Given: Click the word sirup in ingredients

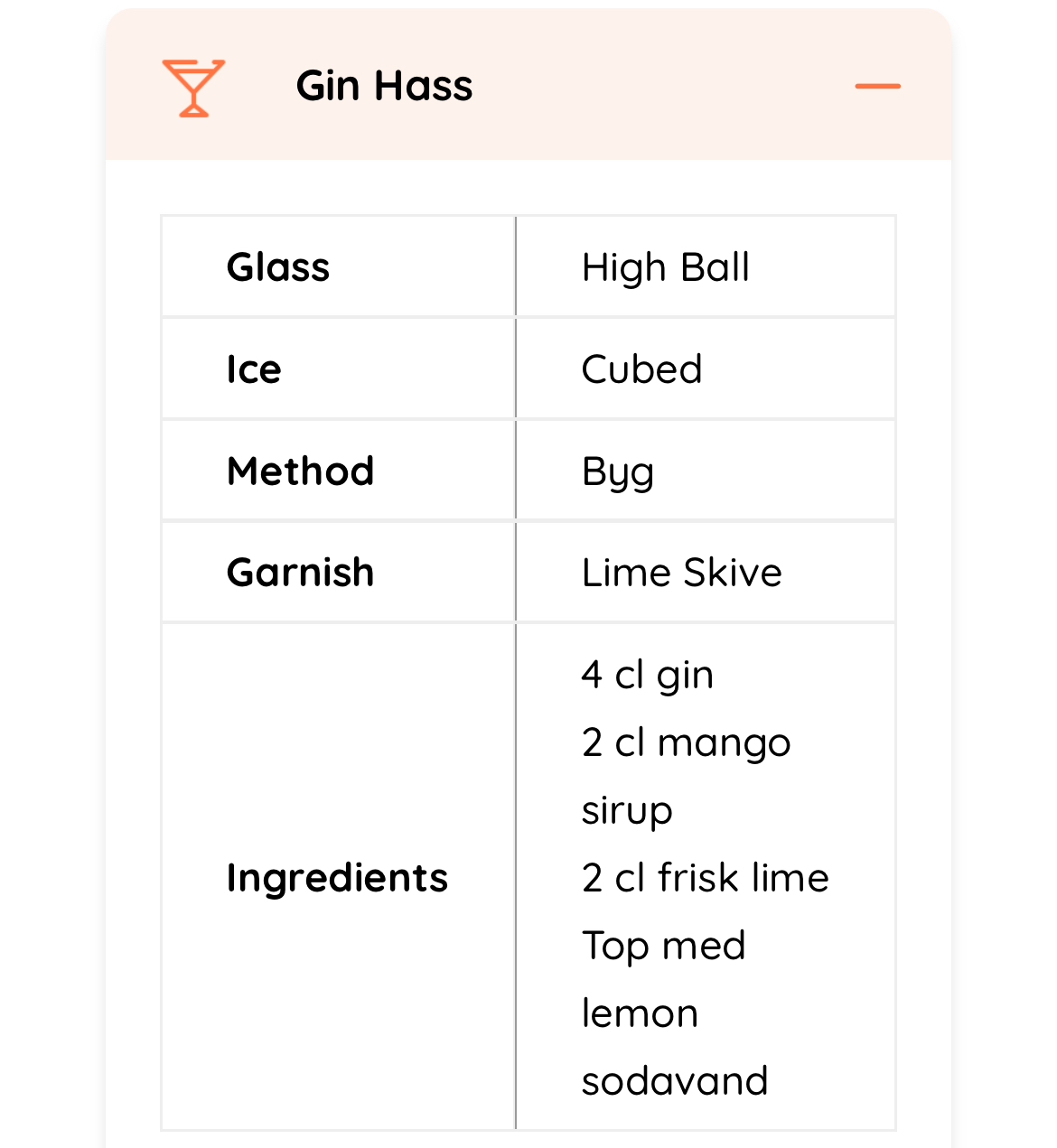Looking at the screenshot, I should [x=627, y=810].
